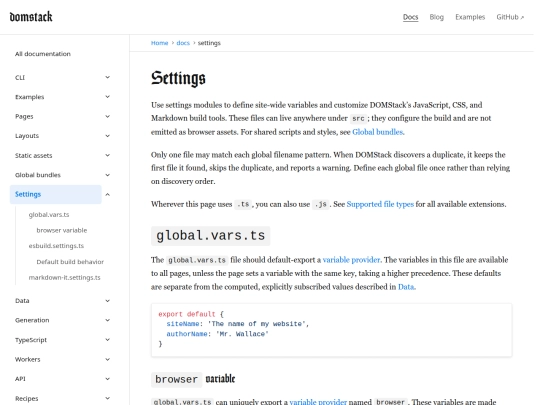Image resolution: width=540 pixels, height=405 pixels.
Task: Jump to browser variable sidebar sub-item
Action: tap(62, 230)
